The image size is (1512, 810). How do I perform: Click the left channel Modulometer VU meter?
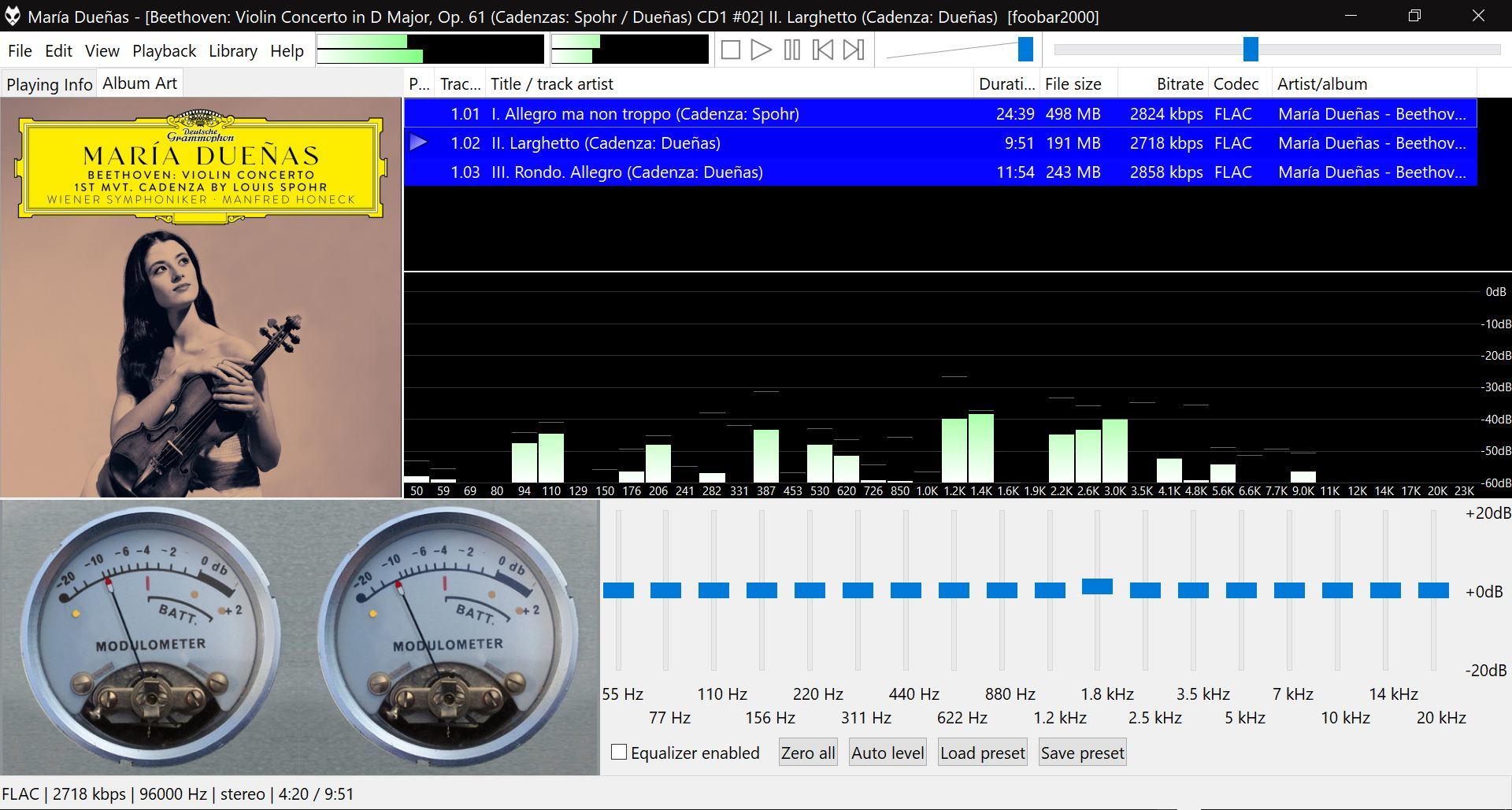(150, 636)
